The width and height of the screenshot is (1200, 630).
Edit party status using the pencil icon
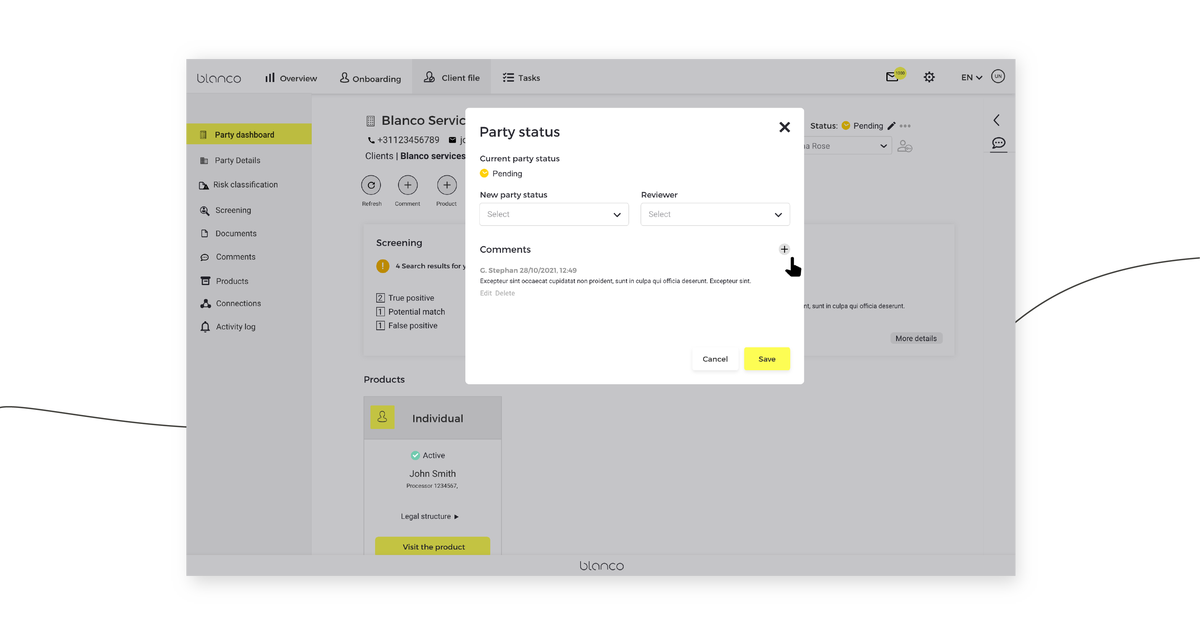(x=889, y=125)
